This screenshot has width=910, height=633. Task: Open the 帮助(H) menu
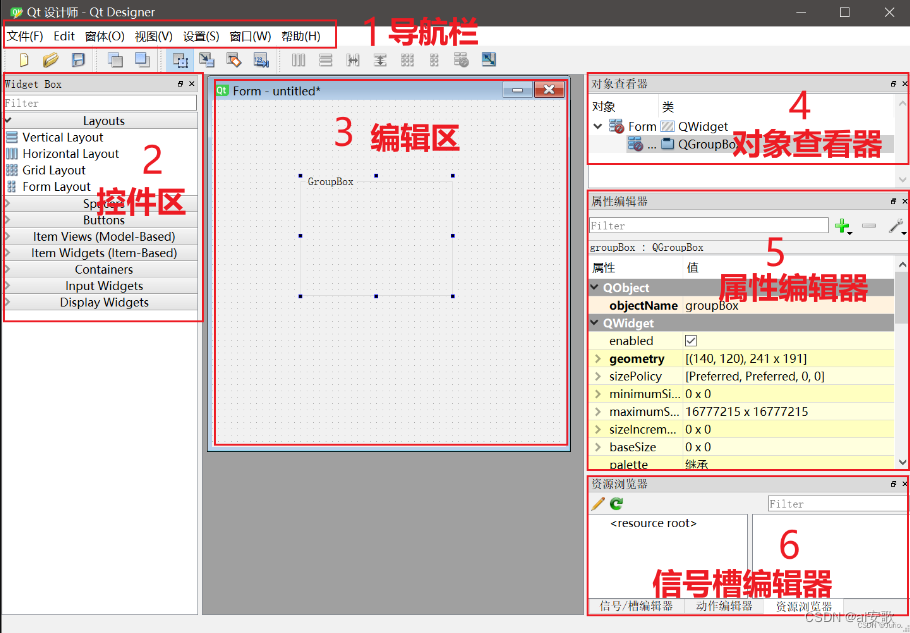(301, 36)
